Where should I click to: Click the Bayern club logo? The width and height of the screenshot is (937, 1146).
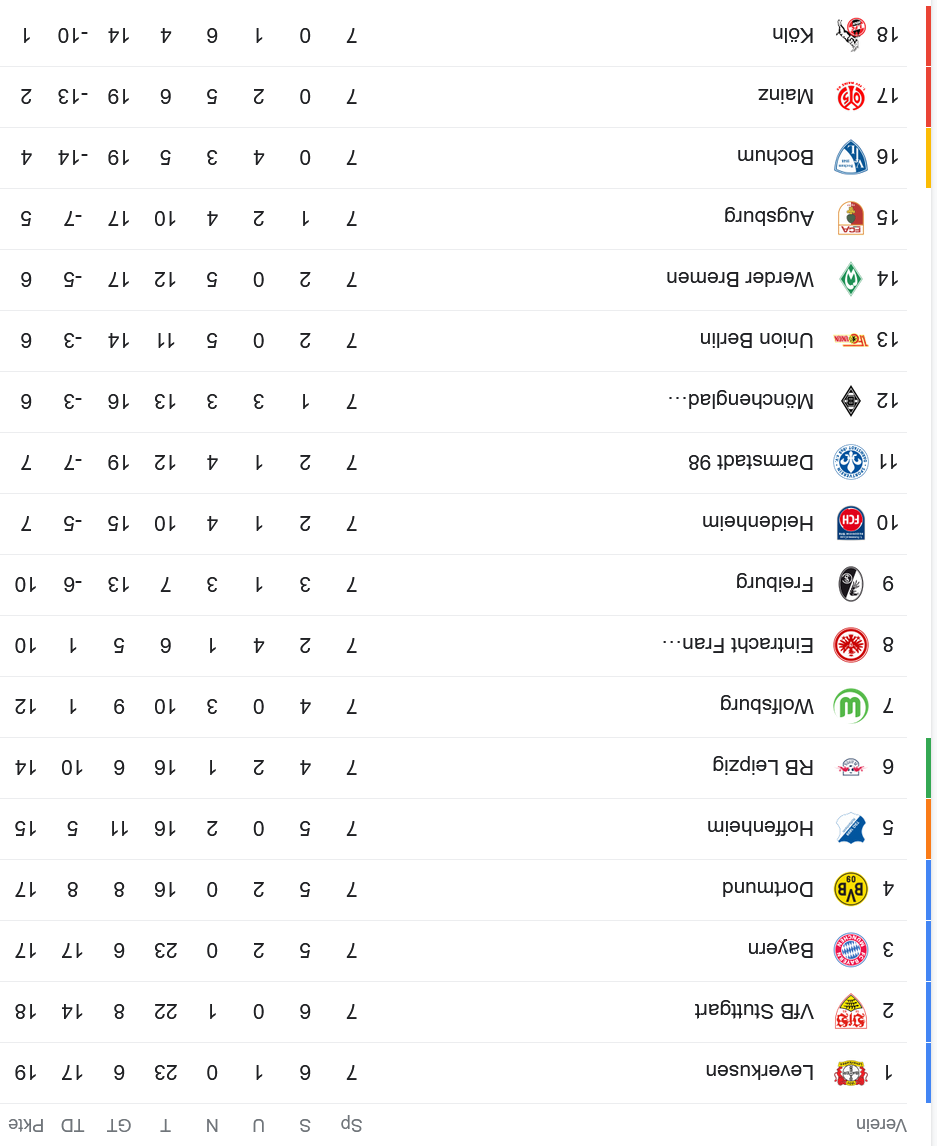pyautogui.click(x=851, y=951)
